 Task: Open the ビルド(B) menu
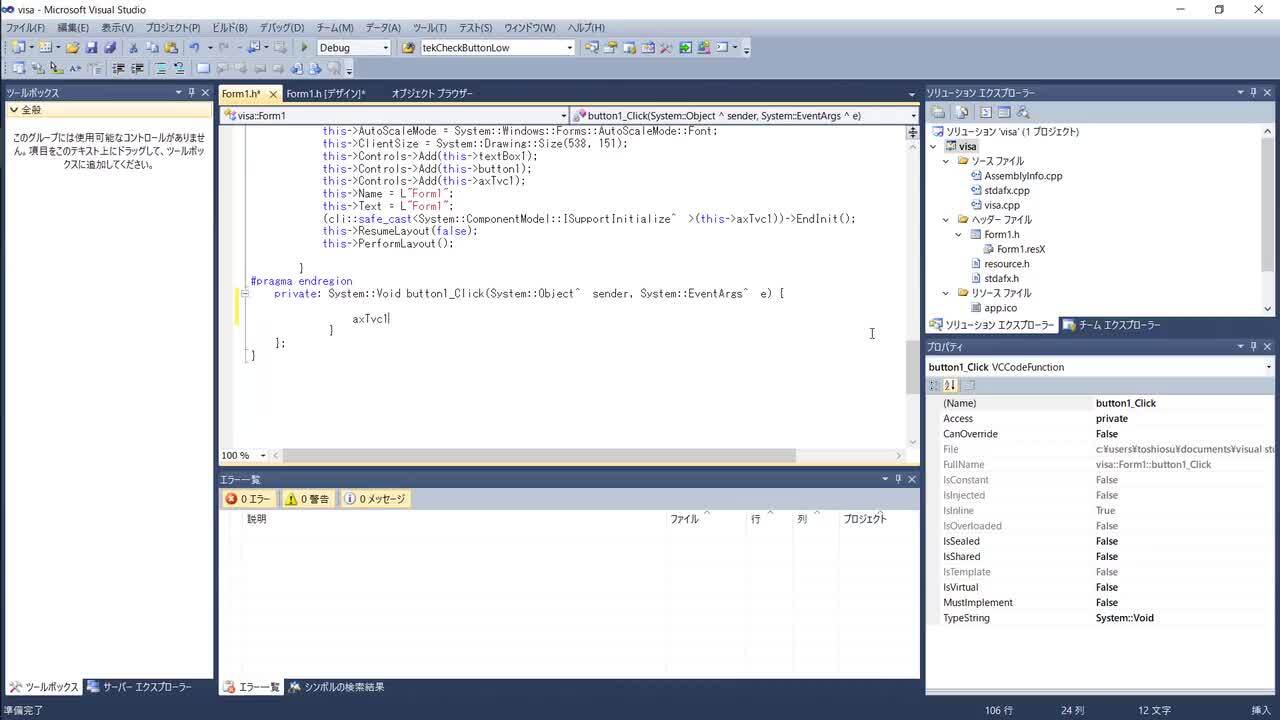point(230,28)
